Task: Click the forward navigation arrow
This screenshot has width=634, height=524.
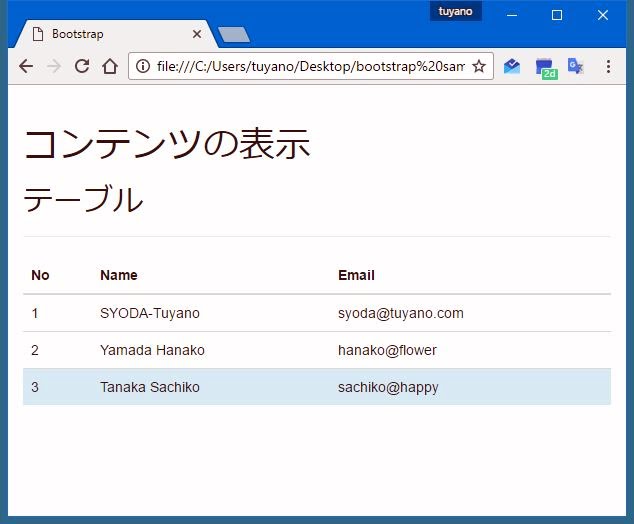Action: [x=54, y=66]
